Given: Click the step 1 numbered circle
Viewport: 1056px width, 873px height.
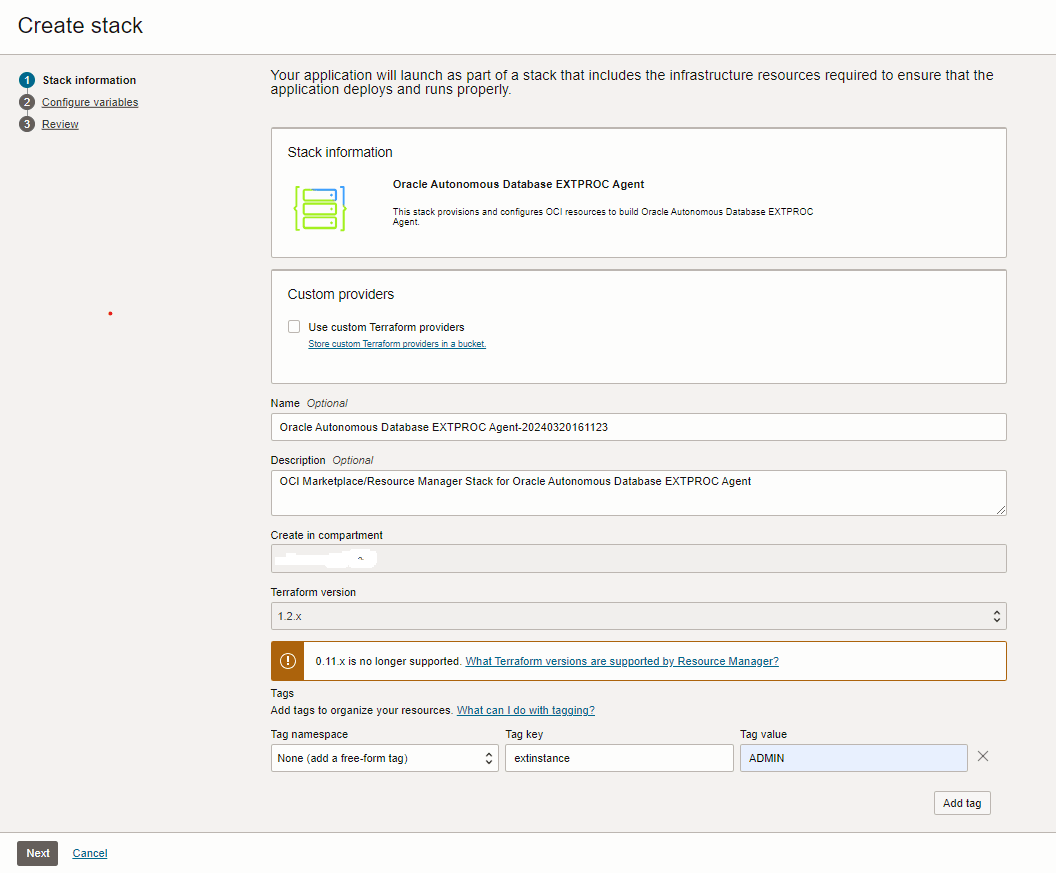Looking at the screenshot, I should pos(25,80).
